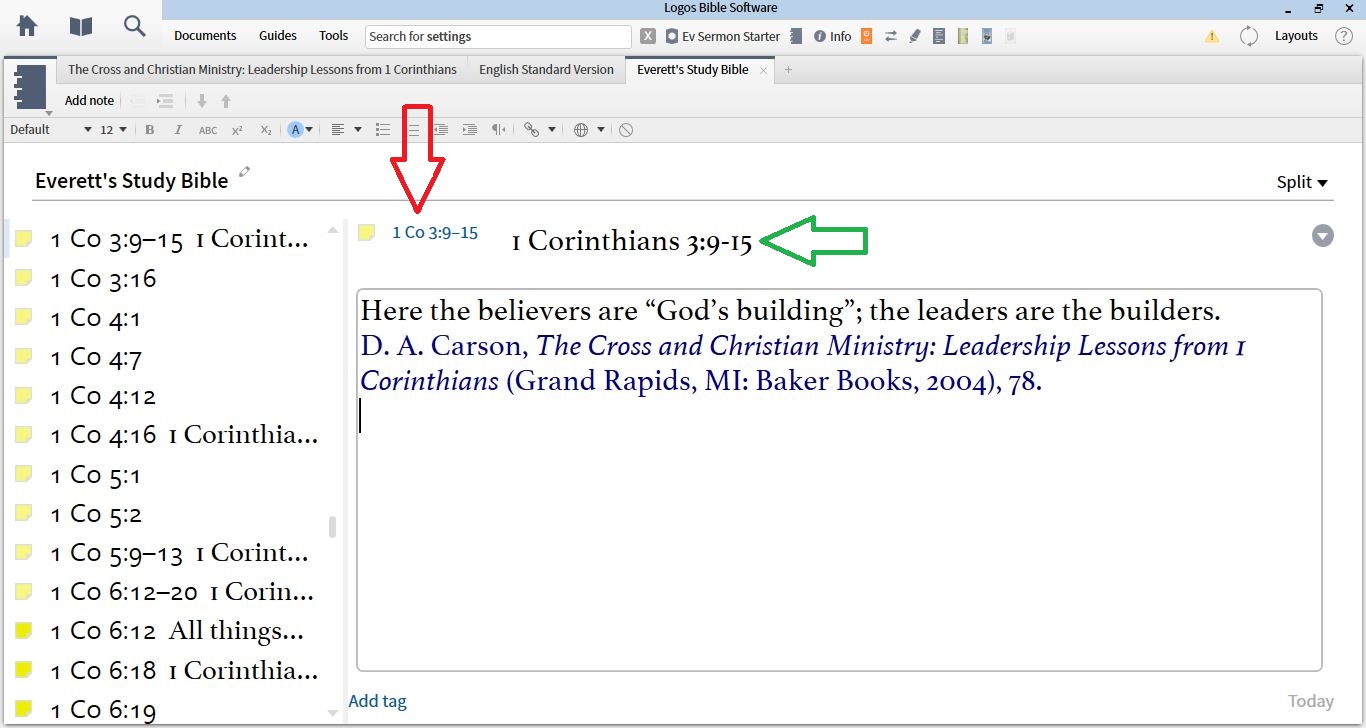This screenshot has width=1366, height=728.
Task: Toggle ABC small caps formatting
Action: click(208, 130)
